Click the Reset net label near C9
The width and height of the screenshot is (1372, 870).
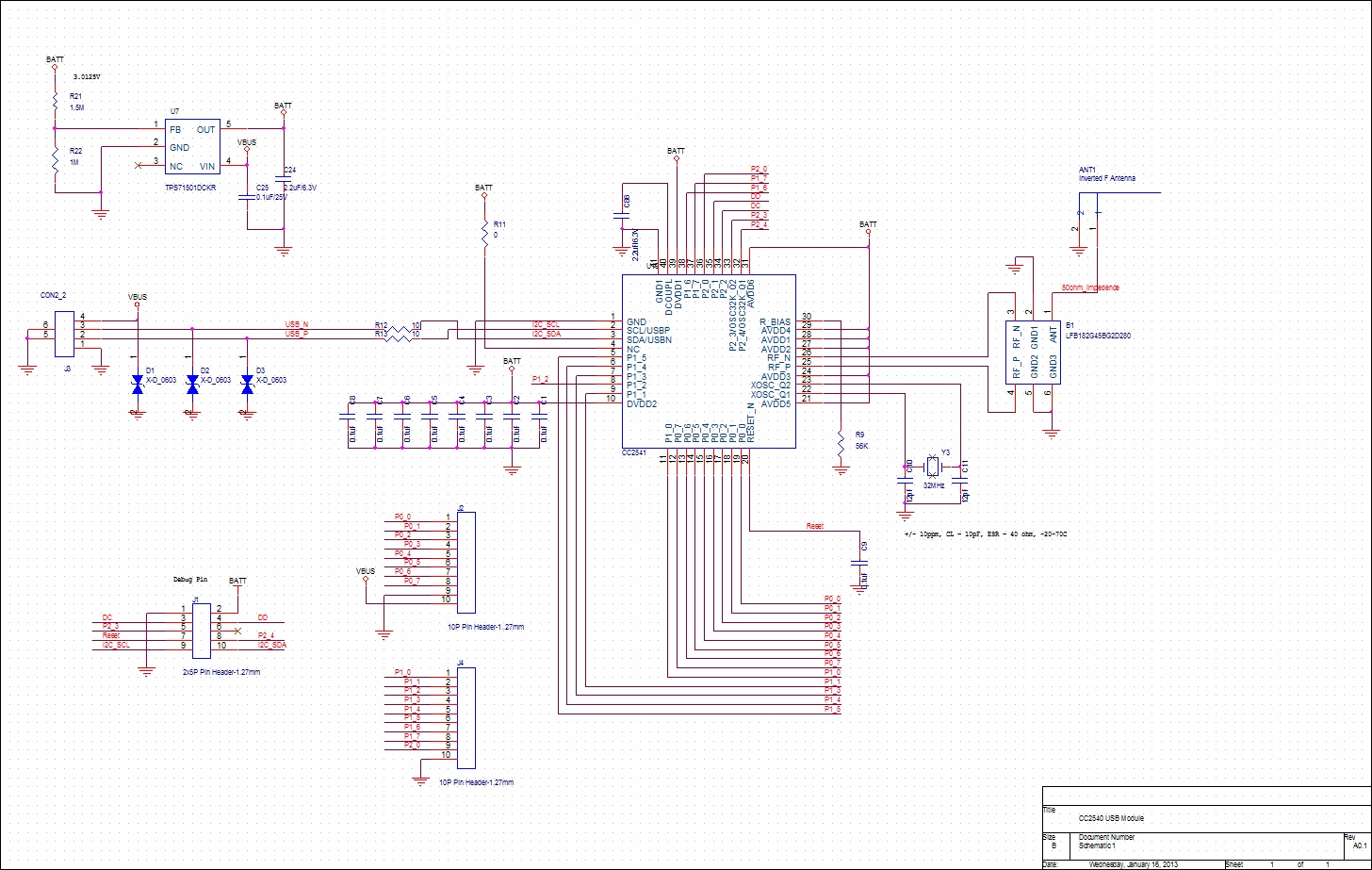[x=815, y=526]
